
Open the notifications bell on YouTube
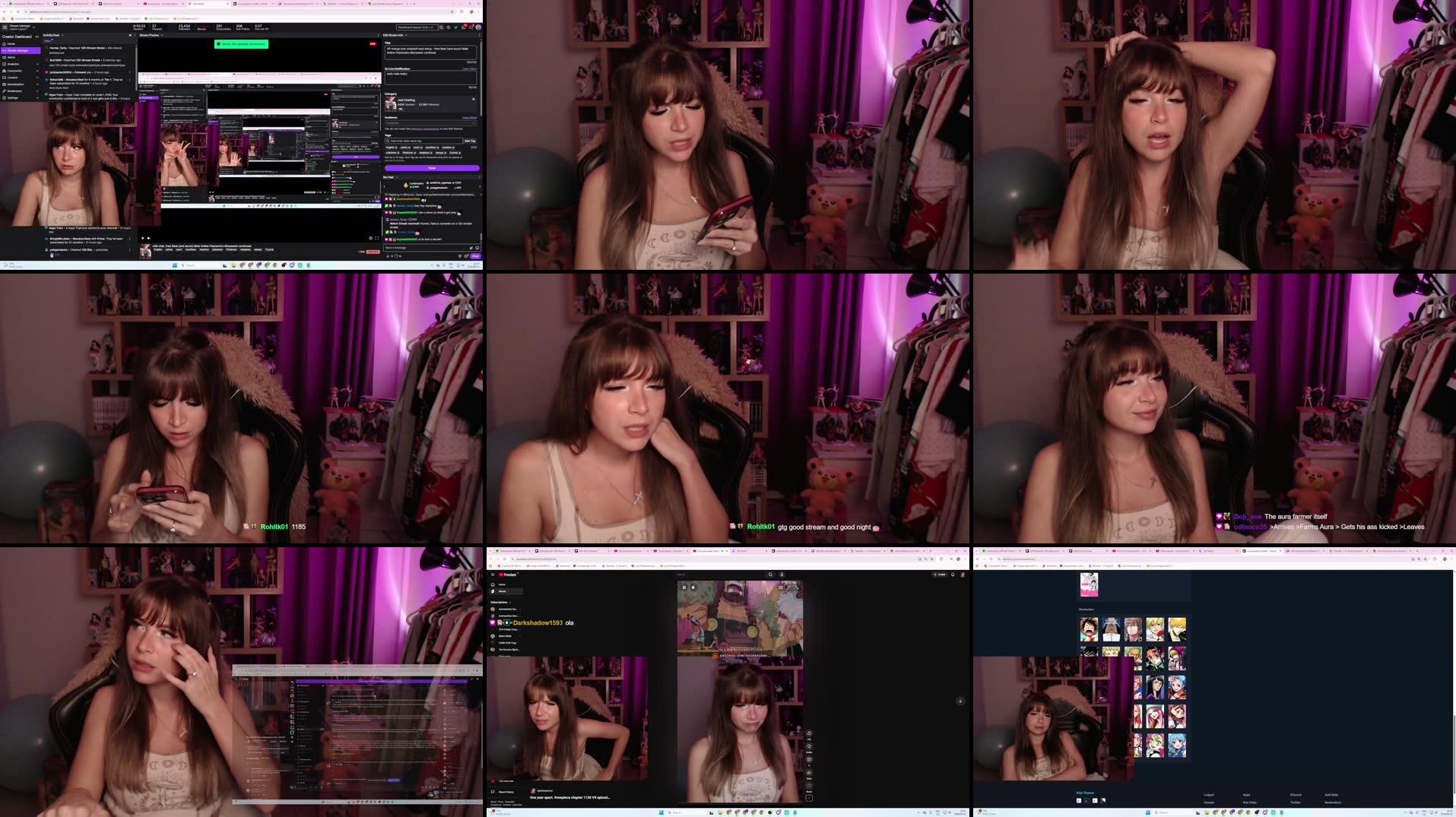[x=953, y=575]
